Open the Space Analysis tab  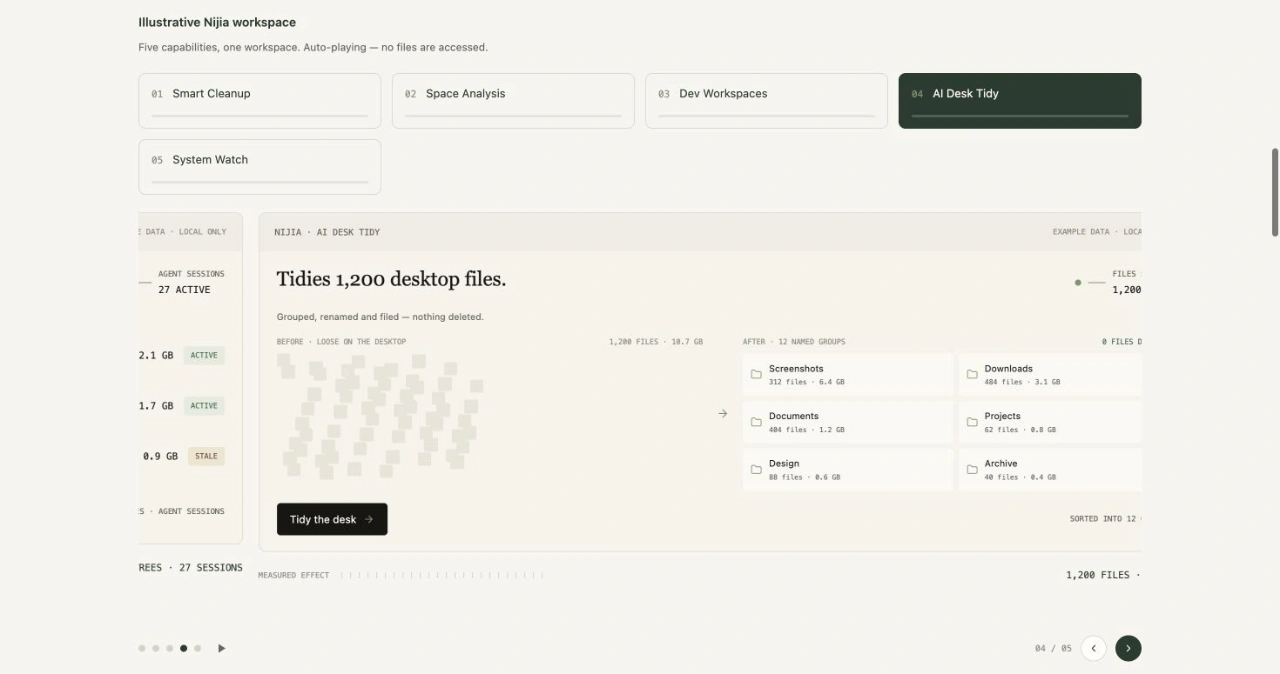pos(513,101)
